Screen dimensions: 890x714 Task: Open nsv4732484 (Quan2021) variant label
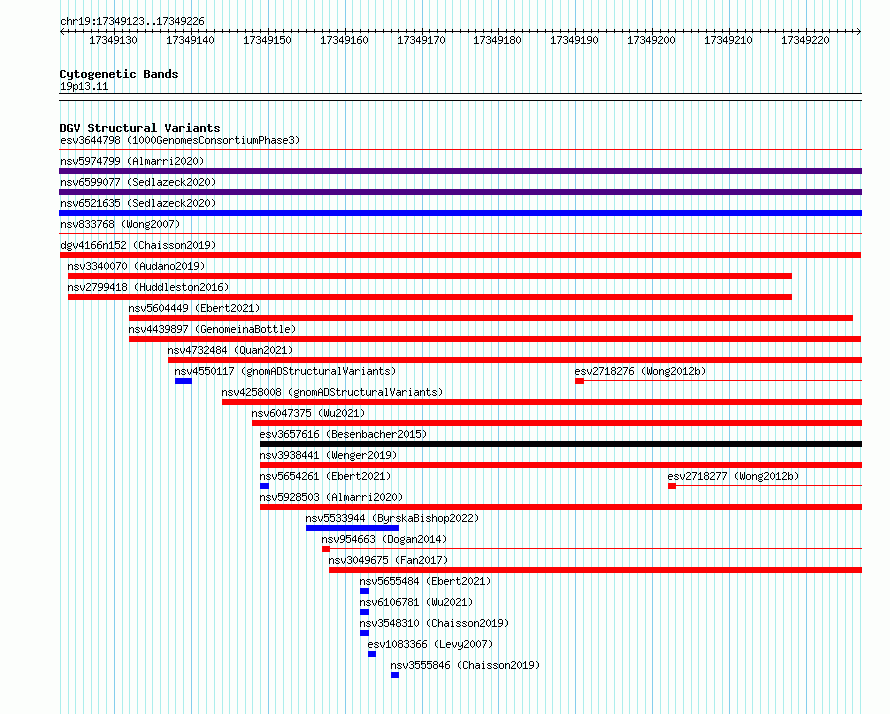(230, 350)
